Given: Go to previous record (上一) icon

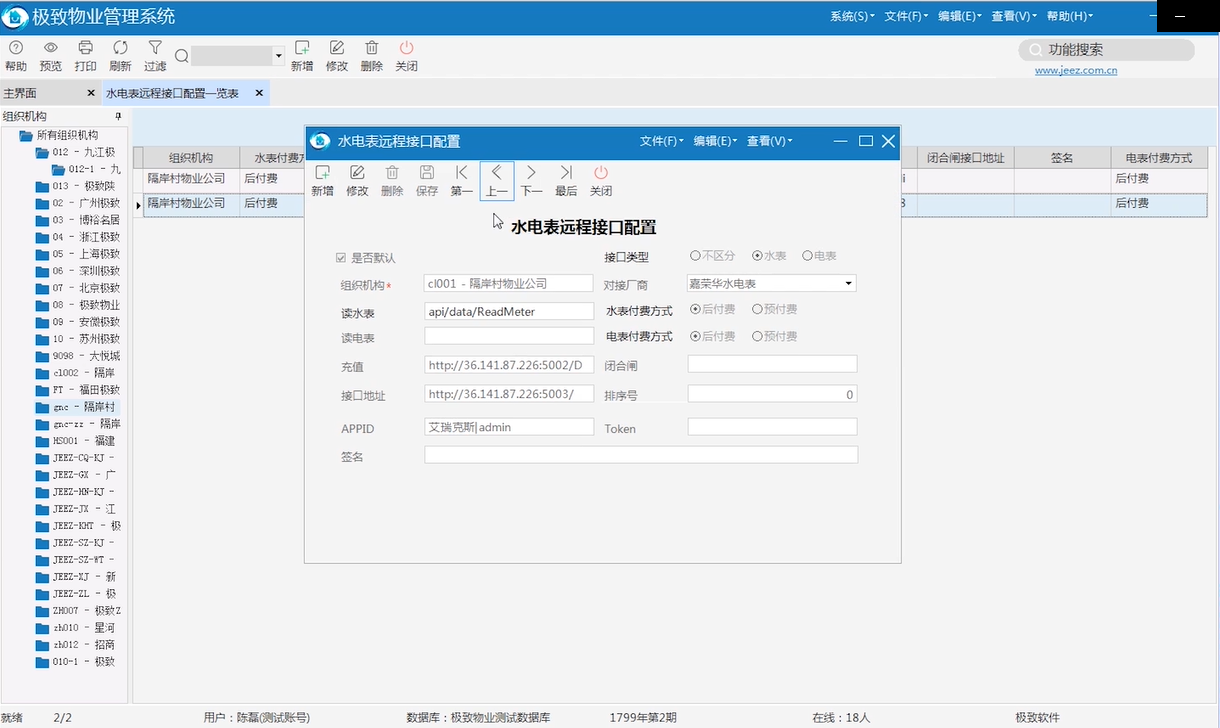Looking at the screenshot, I should pyautogui.click(x=496, y=173).
